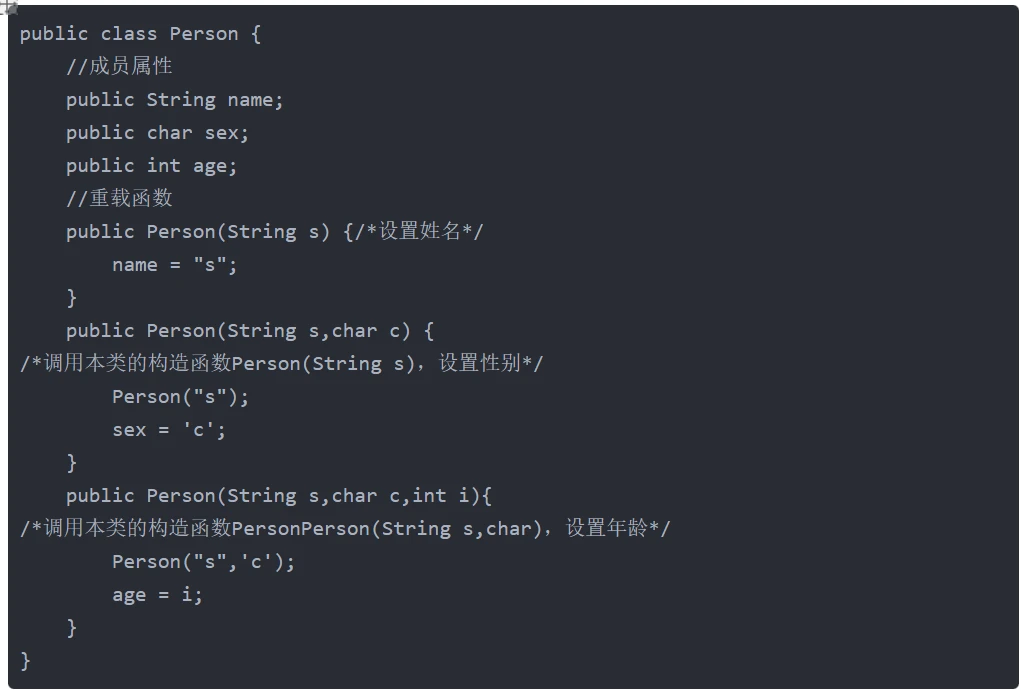Click the comment ending with 设置年龄

(x=345, y=529)
